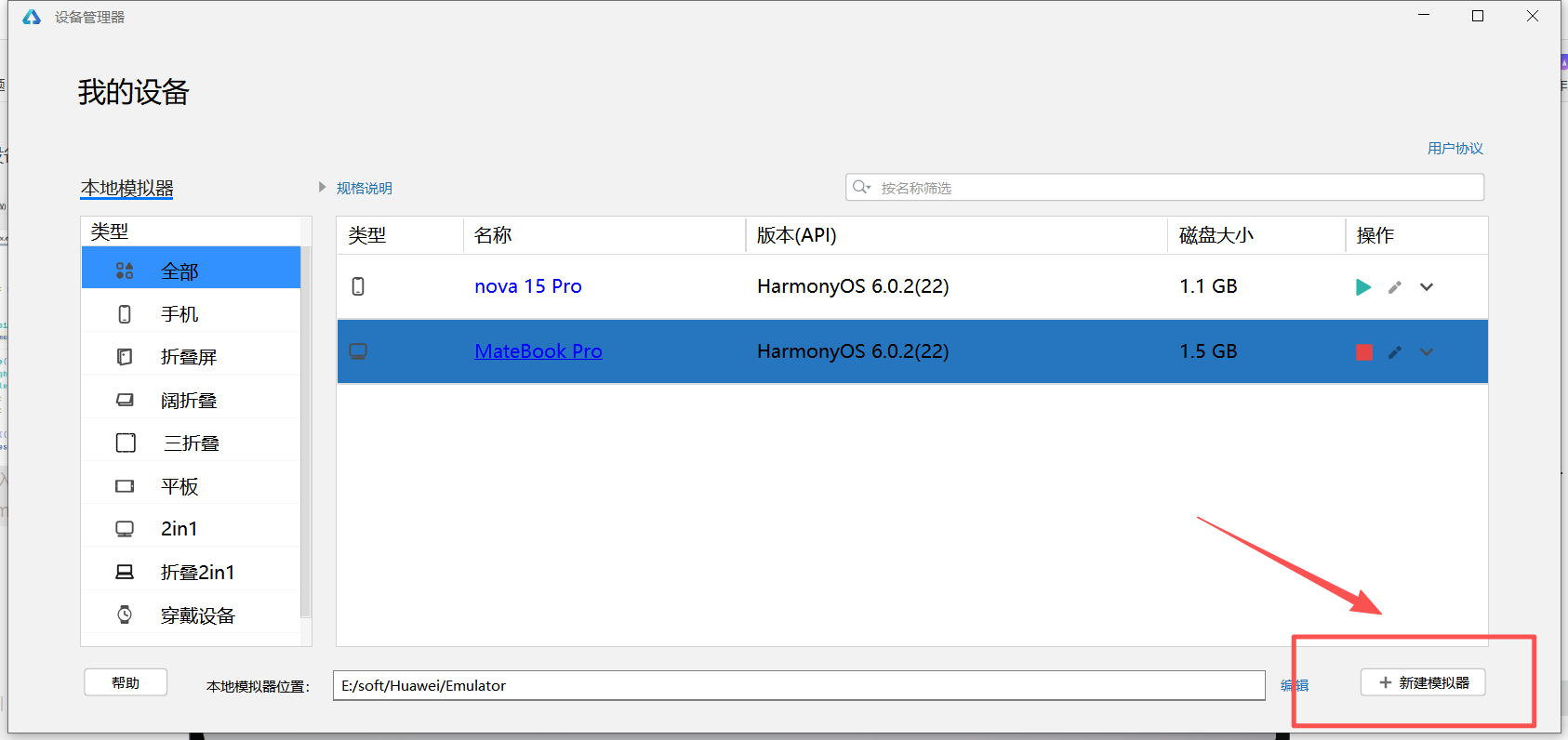Select the 本地模拟器 tab
The width and height of the screenshot is (1568, 740).
(127, 188)
